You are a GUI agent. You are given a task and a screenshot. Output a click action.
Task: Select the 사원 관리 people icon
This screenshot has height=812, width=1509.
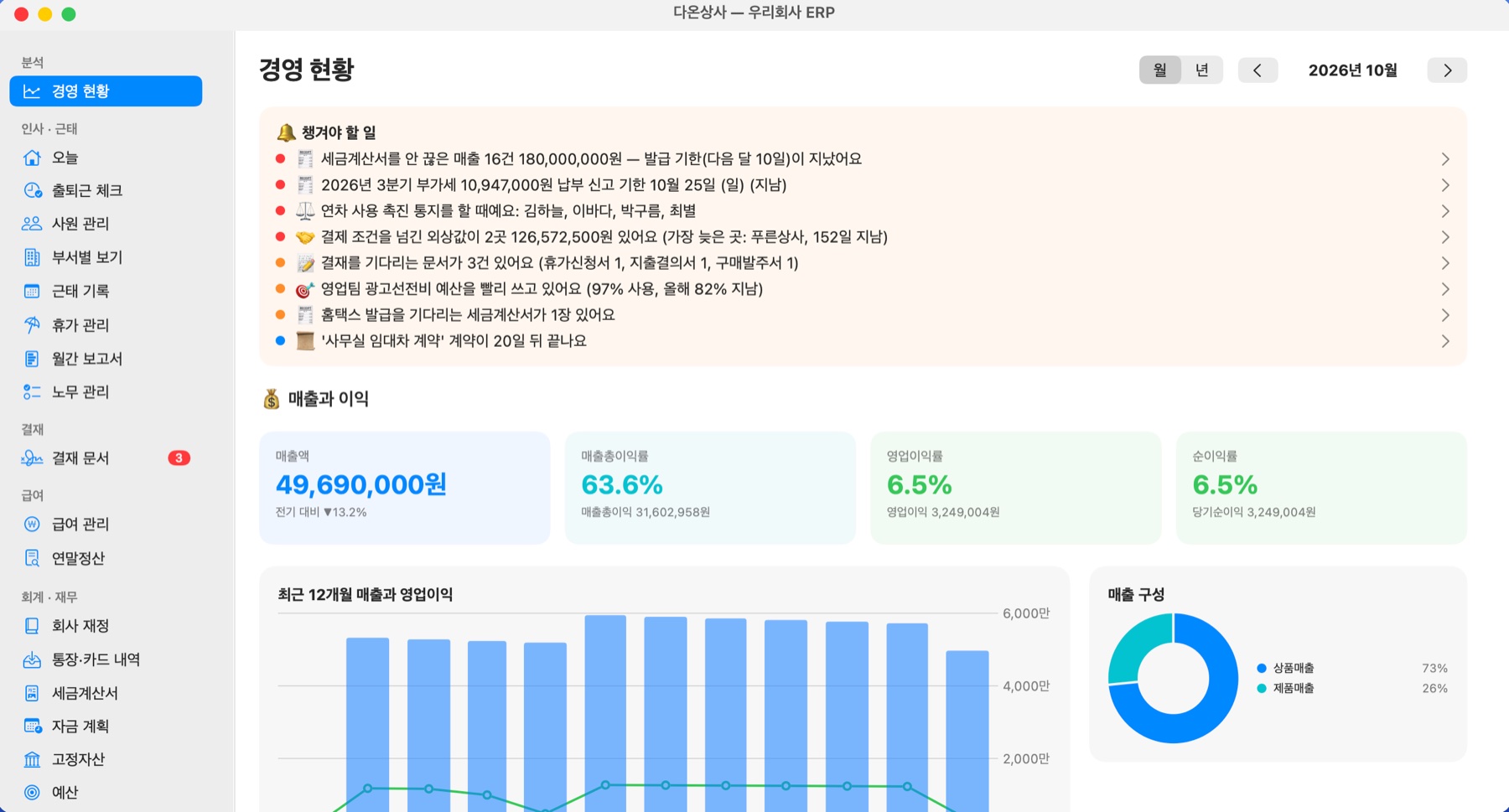(x=32, y=224)
